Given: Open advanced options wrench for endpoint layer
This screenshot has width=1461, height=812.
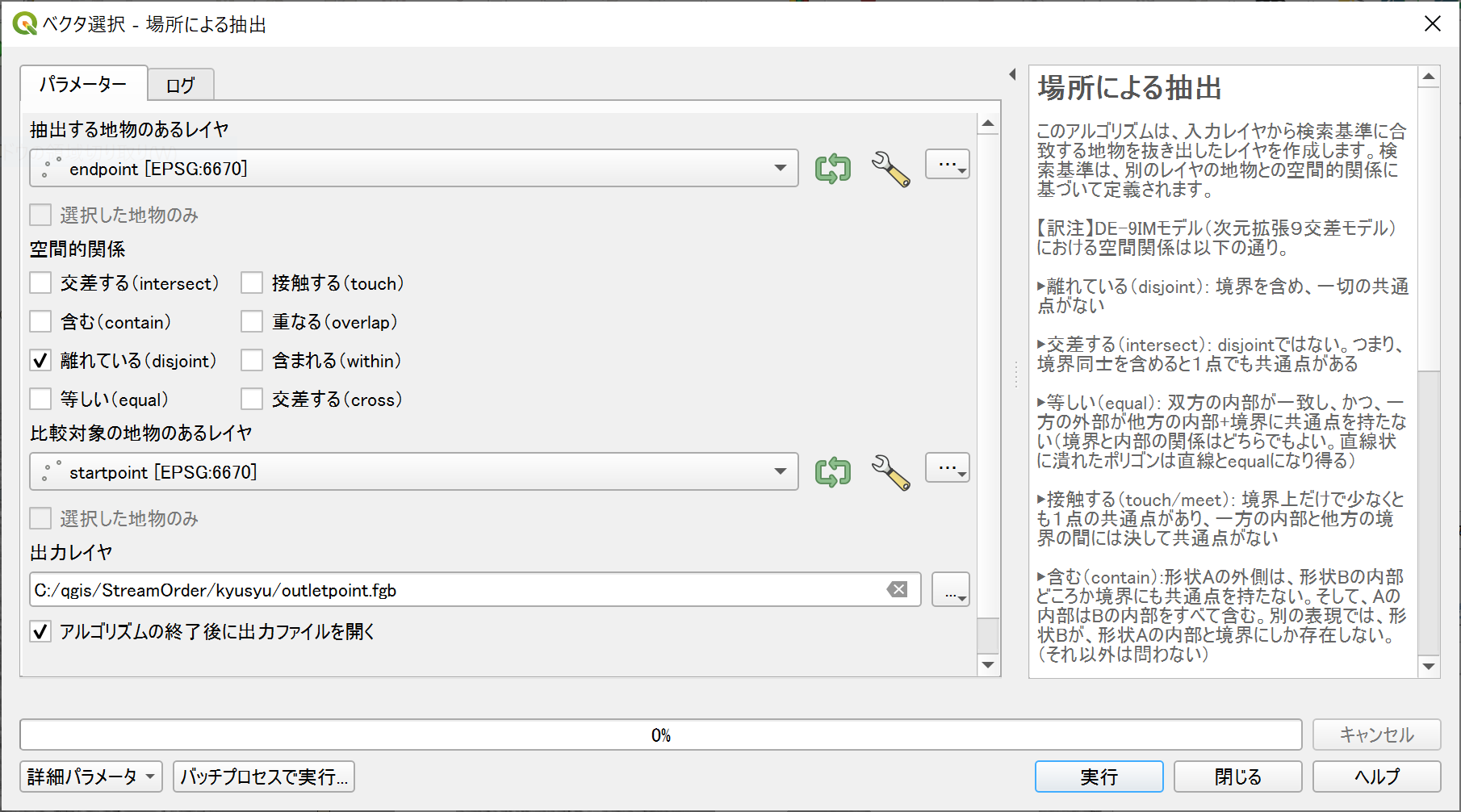Looking at the screenshot, I should pyautogui.click(x=890, y=169).
